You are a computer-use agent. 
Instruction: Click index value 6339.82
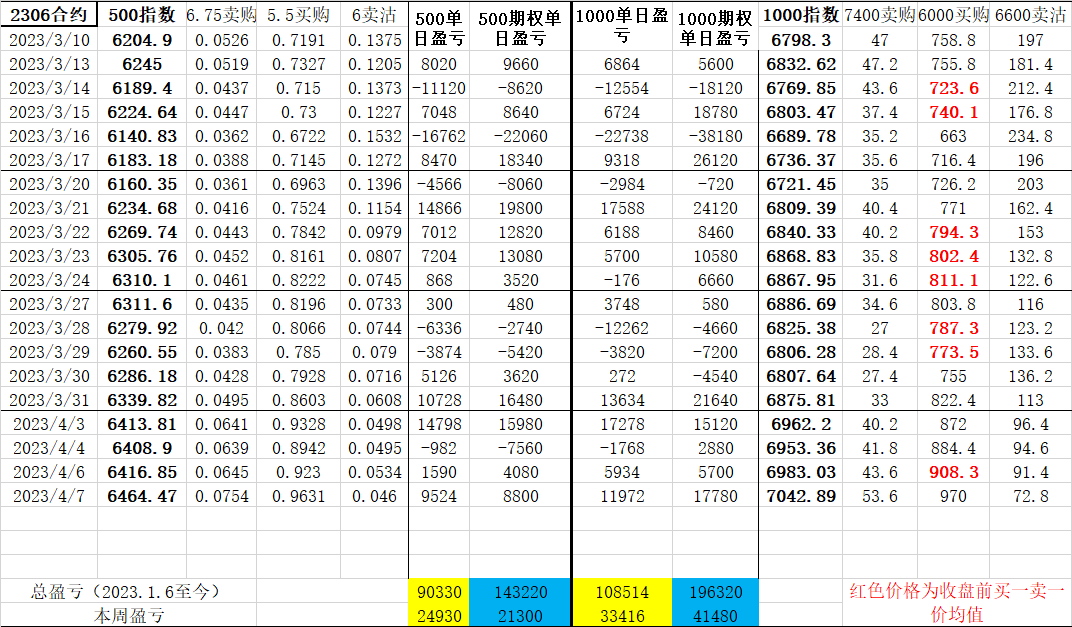pyautogui.click(x=142, y=400)
